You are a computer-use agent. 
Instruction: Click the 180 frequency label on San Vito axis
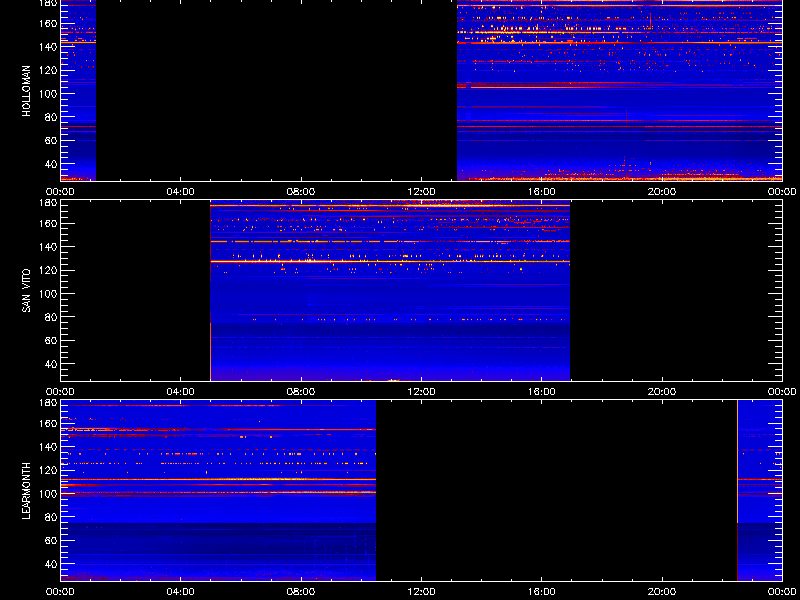(48, 203)
